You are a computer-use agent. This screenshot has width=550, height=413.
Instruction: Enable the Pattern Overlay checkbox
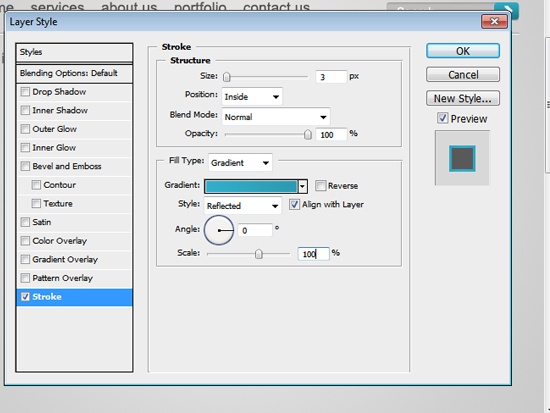[x=25, y=278]
